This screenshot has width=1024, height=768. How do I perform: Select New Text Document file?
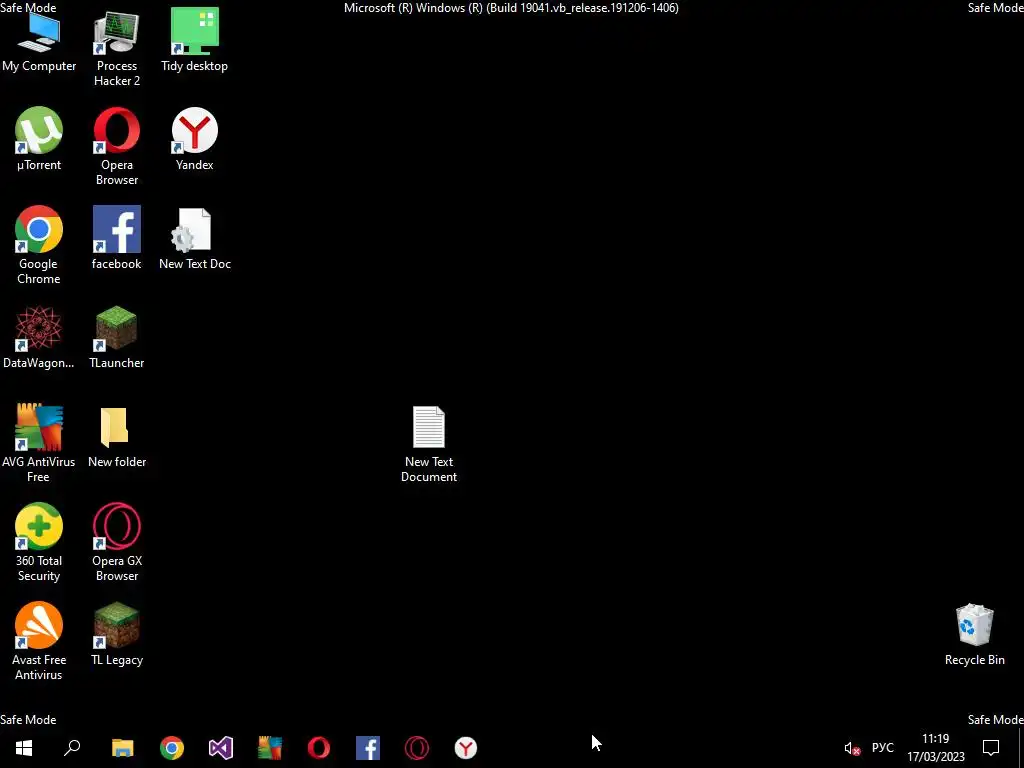point(429,445)
